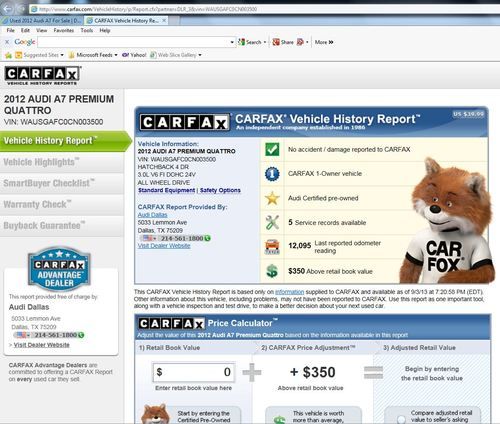Open the Standard Equipment link

pos(166,190)
